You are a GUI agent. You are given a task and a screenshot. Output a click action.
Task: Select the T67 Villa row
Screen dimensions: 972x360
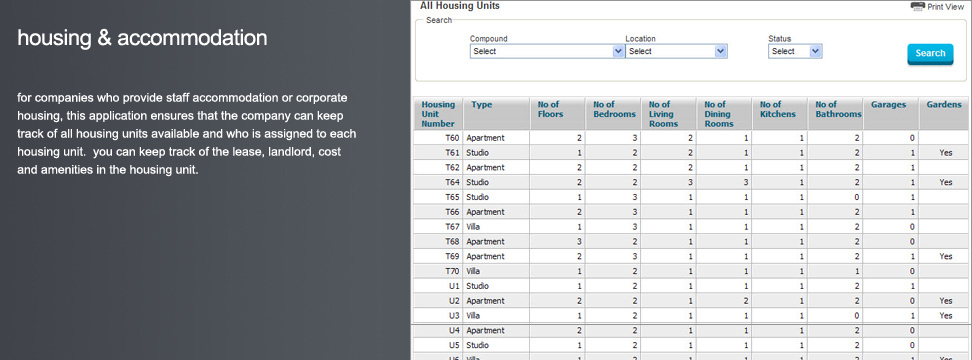click(691, 227)
